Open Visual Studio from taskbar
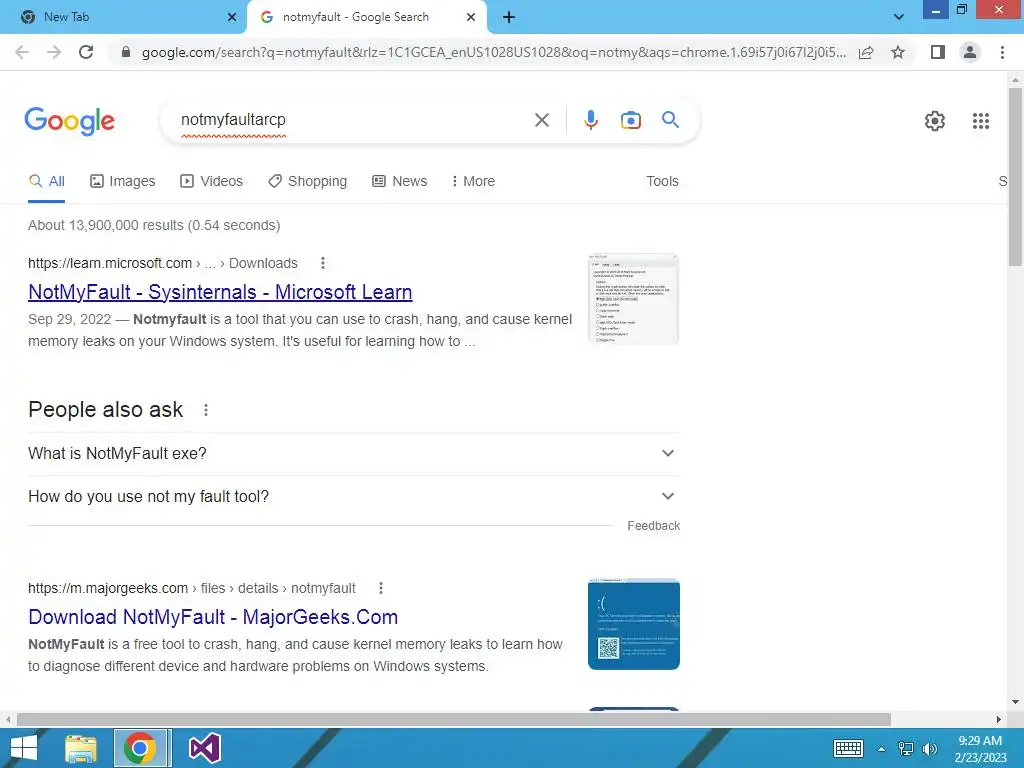This screenshot has width=1024, height=768. click(204, 748)
